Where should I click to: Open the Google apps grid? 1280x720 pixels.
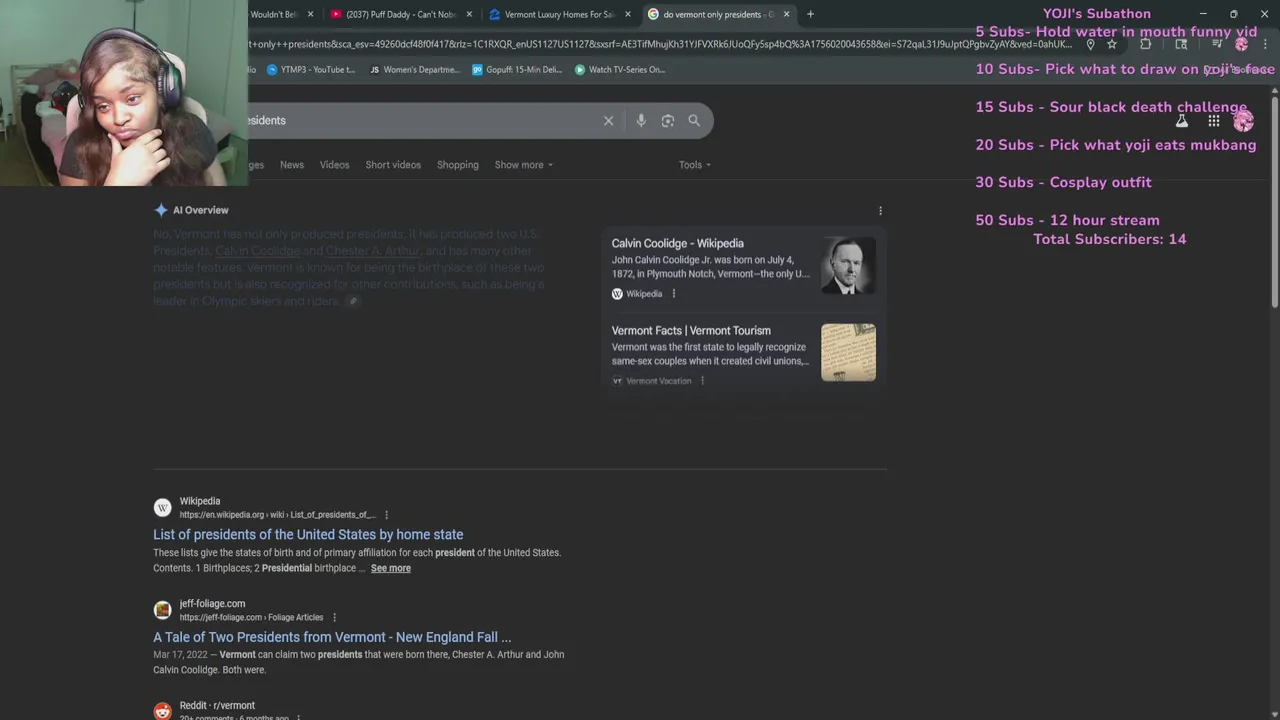[x=1213, y=121]
